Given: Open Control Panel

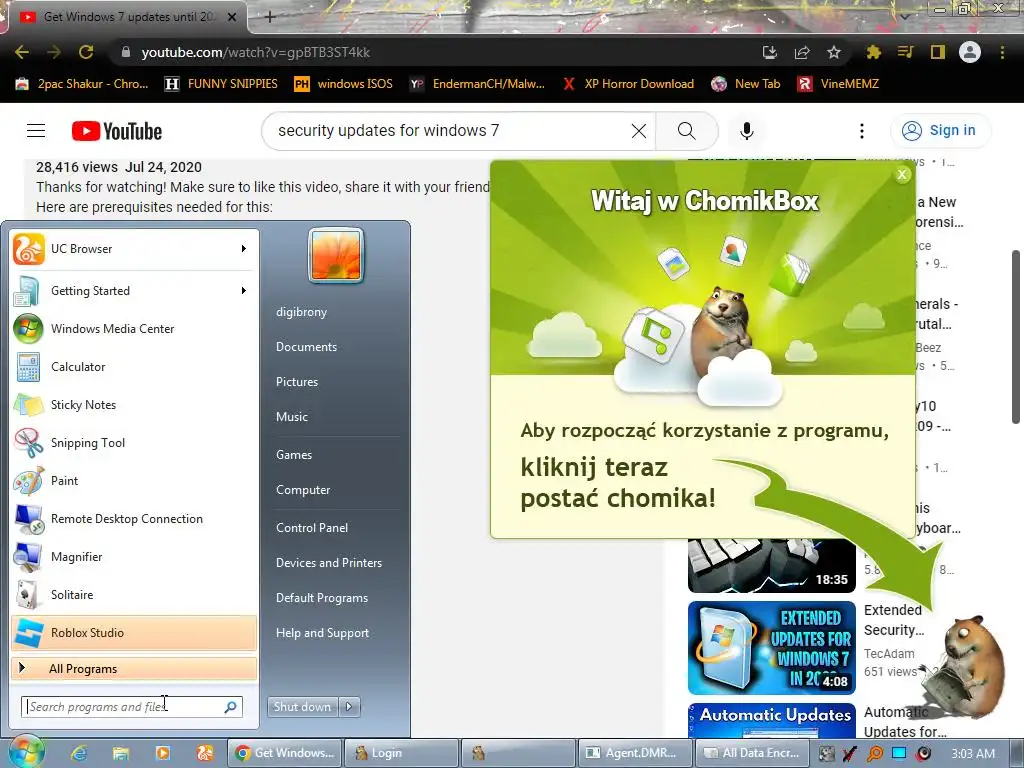Looking at the screenshot, I should 312,528.
